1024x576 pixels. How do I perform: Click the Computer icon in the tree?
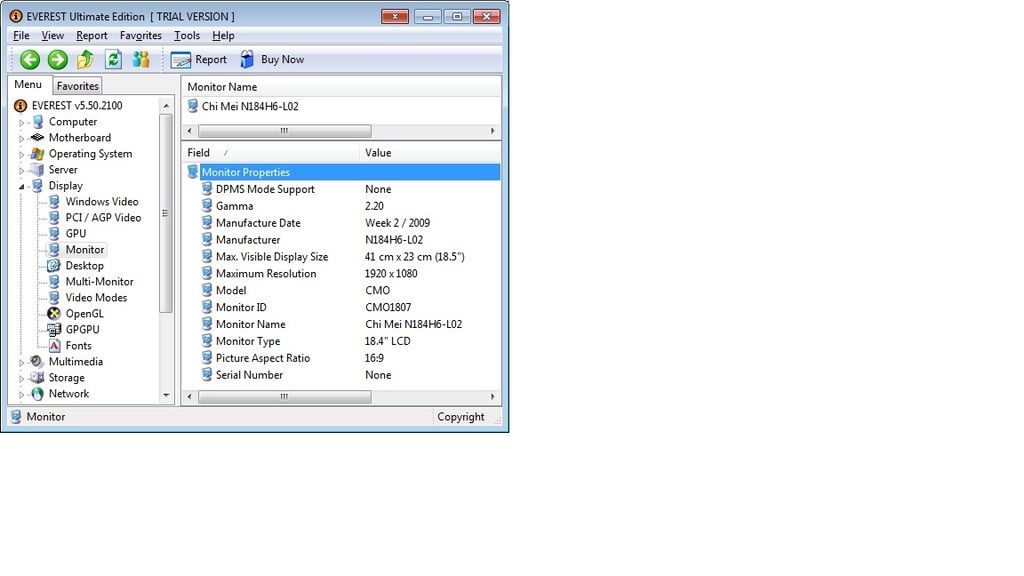[38, 121]
